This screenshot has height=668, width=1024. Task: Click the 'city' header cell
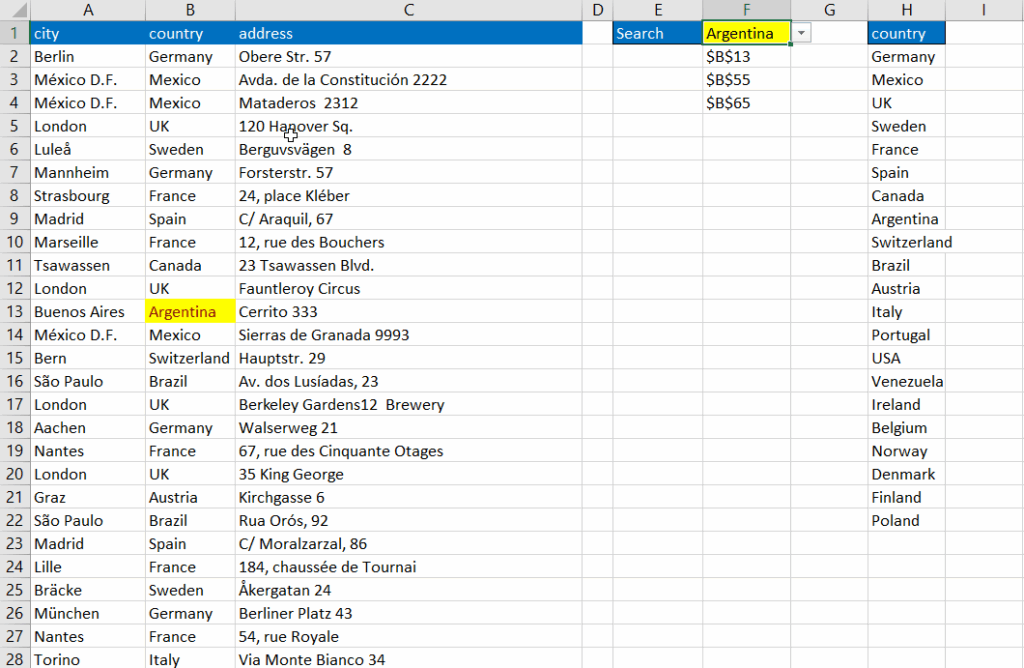click(88, 33)
